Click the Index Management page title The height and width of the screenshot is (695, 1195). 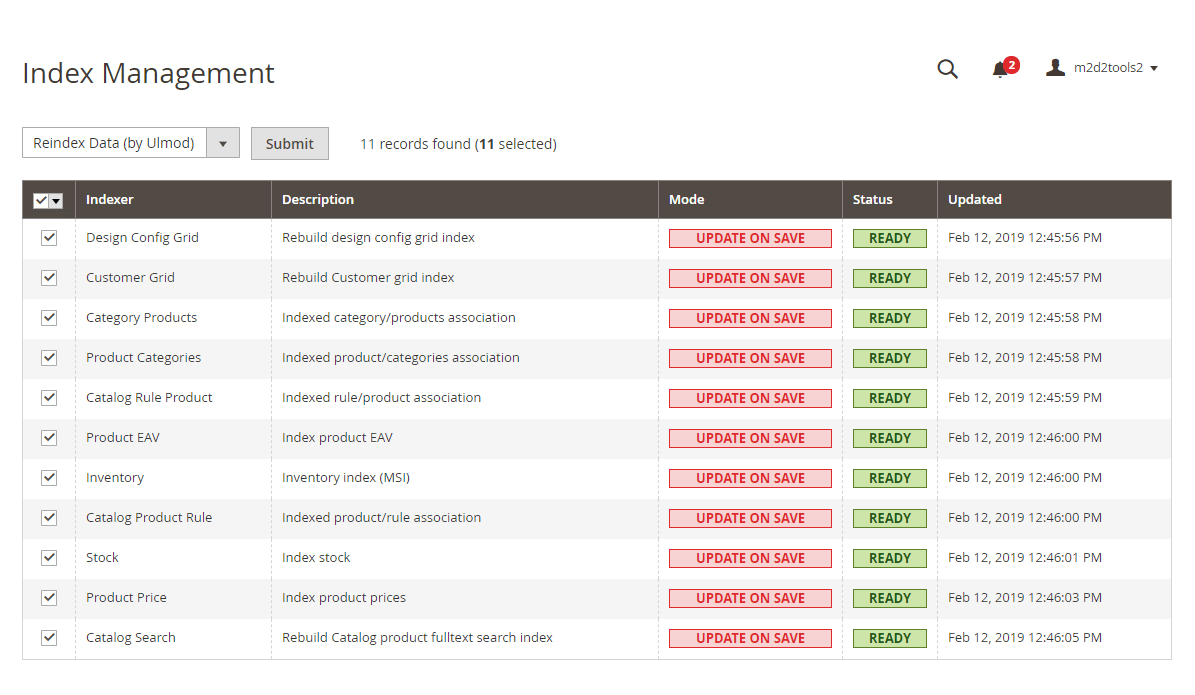click(149, 73)
